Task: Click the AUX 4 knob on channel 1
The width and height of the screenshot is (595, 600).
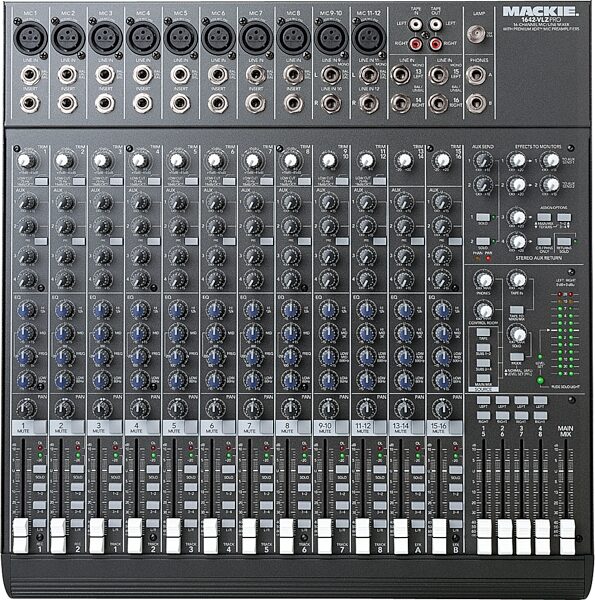Action: (26, 279)
